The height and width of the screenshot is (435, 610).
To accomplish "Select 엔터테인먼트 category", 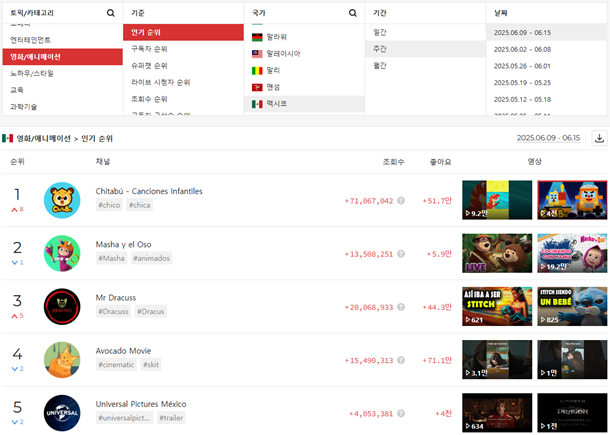I will (36, 39).
